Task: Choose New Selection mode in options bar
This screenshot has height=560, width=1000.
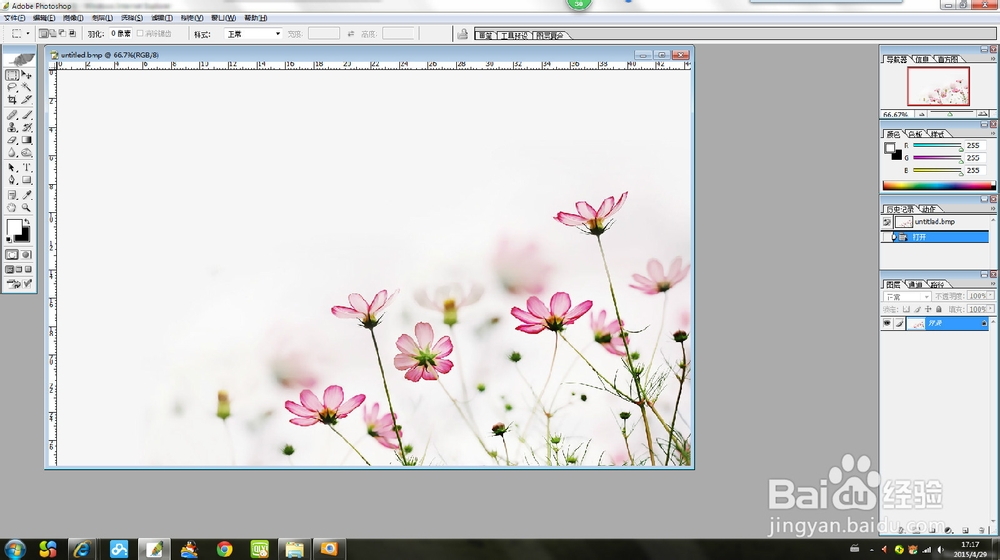Action: 43,34
